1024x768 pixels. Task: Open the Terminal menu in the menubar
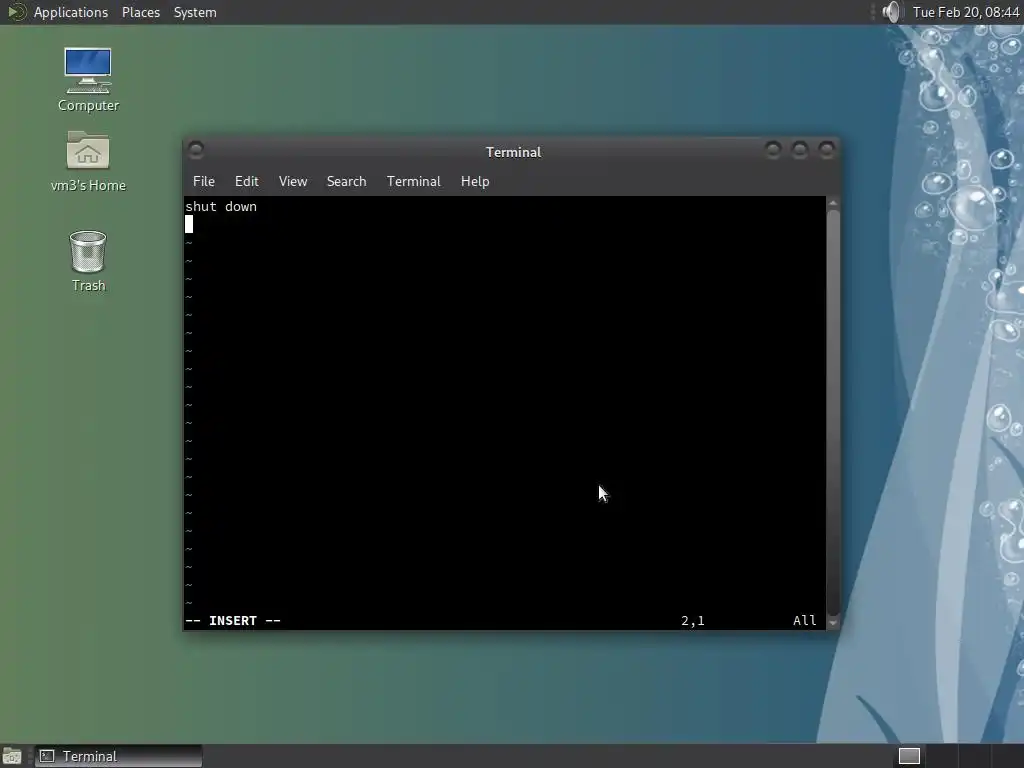pyautogui.click(x=413, y=181)
